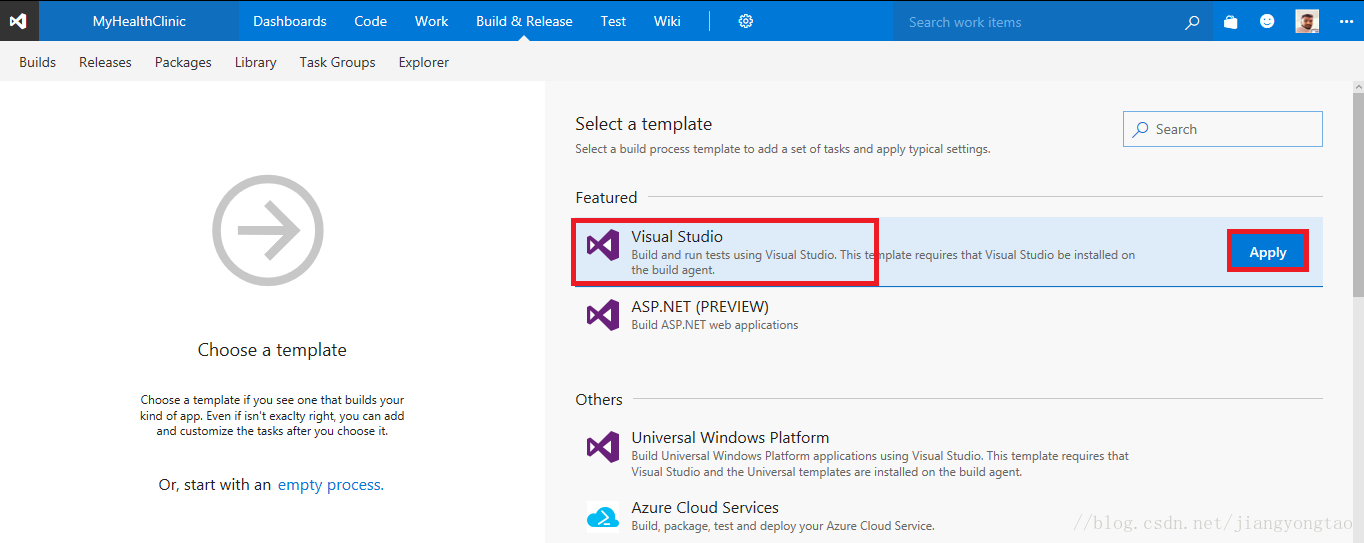Screen dimensions: 1364x543
Task: Open the user profile avatar
Action: (1306, 21)
